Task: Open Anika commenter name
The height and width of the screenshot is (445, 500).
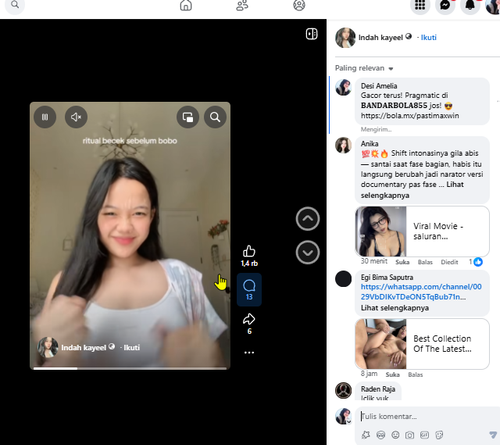Action: coord(369,143)
